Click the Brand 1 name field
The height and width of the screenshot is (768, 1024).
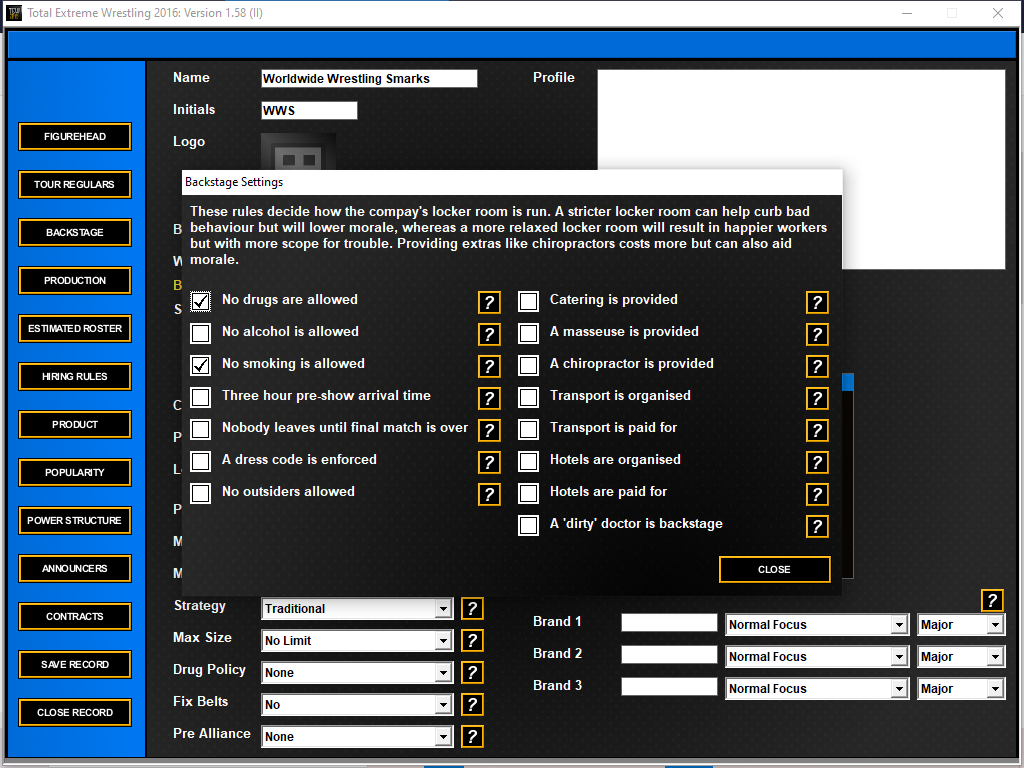click(x=669, y=622)
